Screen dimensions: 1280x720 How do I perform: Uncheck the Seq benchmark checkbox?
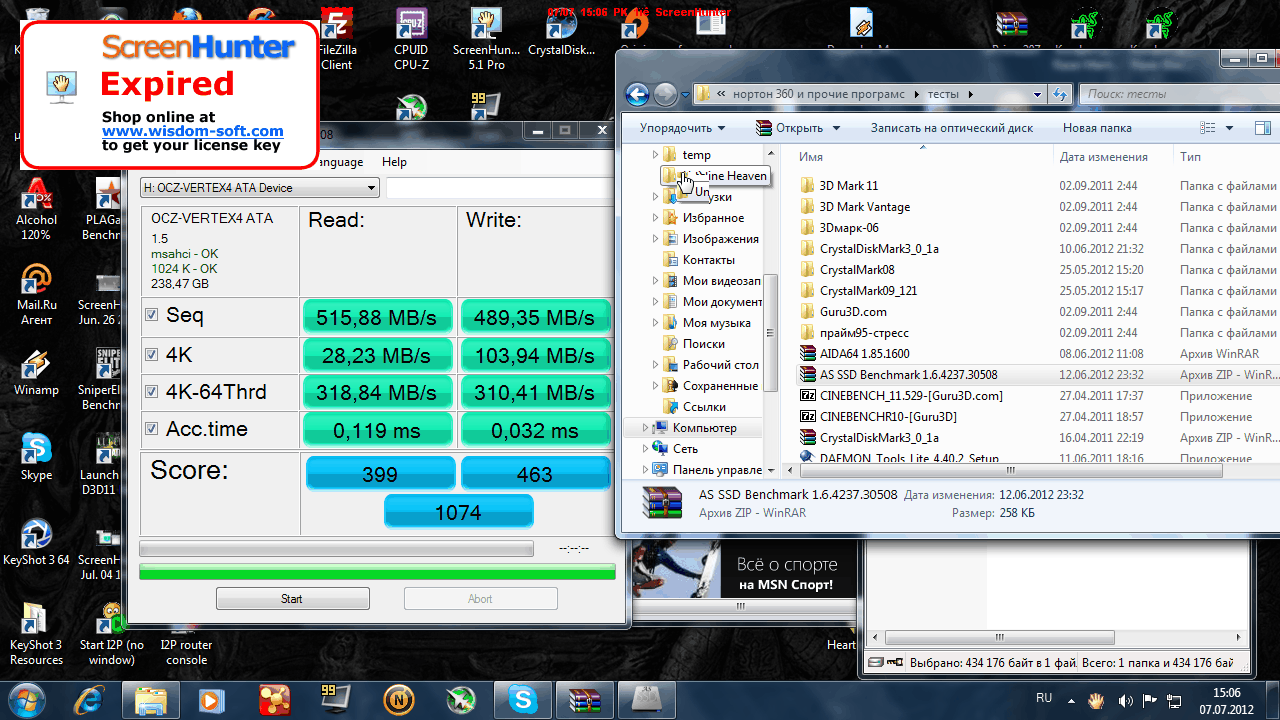point(152,315)
